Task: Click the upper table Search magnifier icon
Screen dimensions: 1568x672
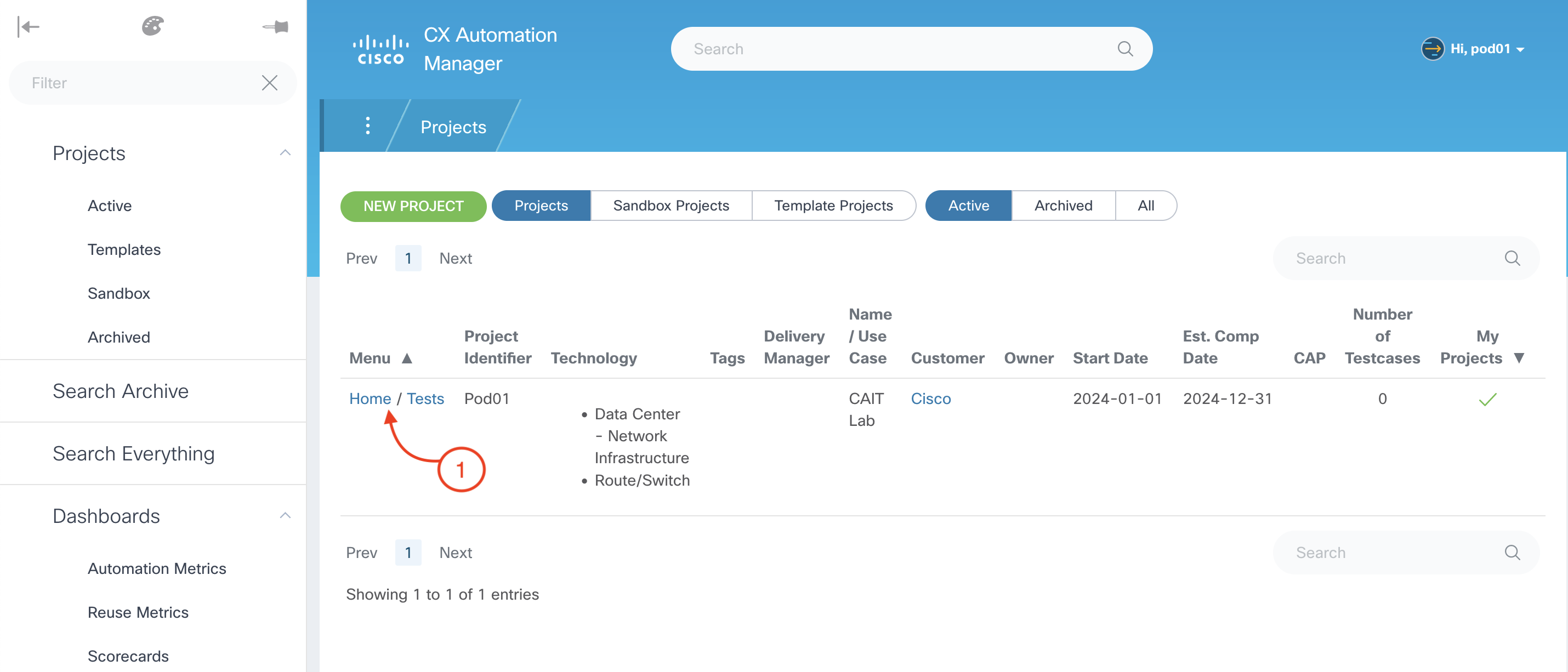Action: (1512, 258)
